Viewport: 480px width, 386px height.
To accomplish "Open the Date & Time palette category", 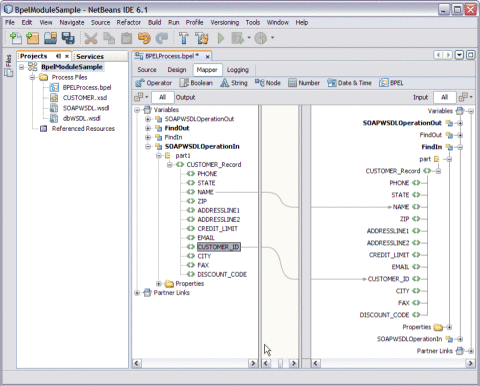I will [349, 83].
